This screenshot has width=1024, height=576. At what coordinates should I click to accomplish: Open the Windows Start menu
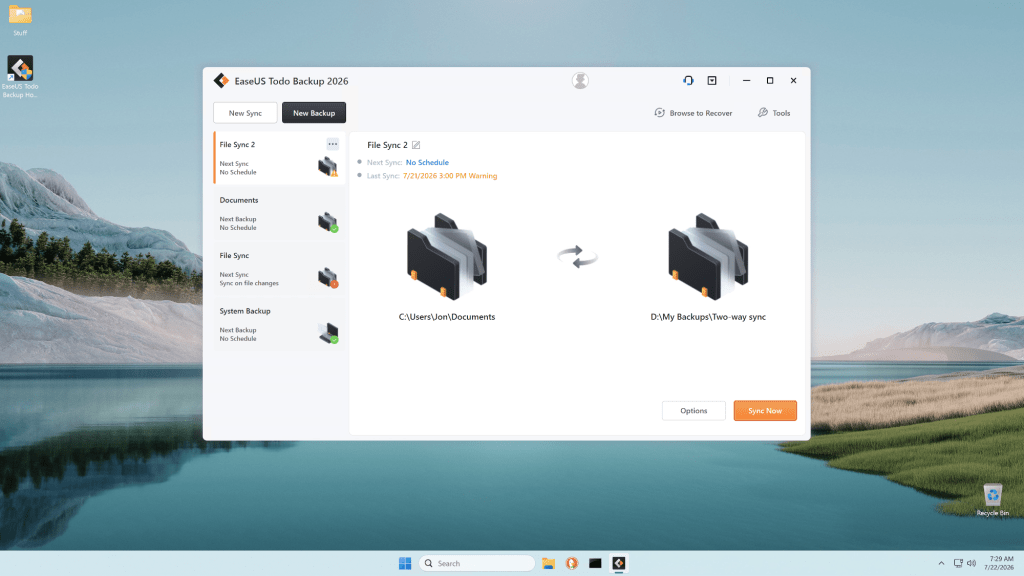click(405, 563)
